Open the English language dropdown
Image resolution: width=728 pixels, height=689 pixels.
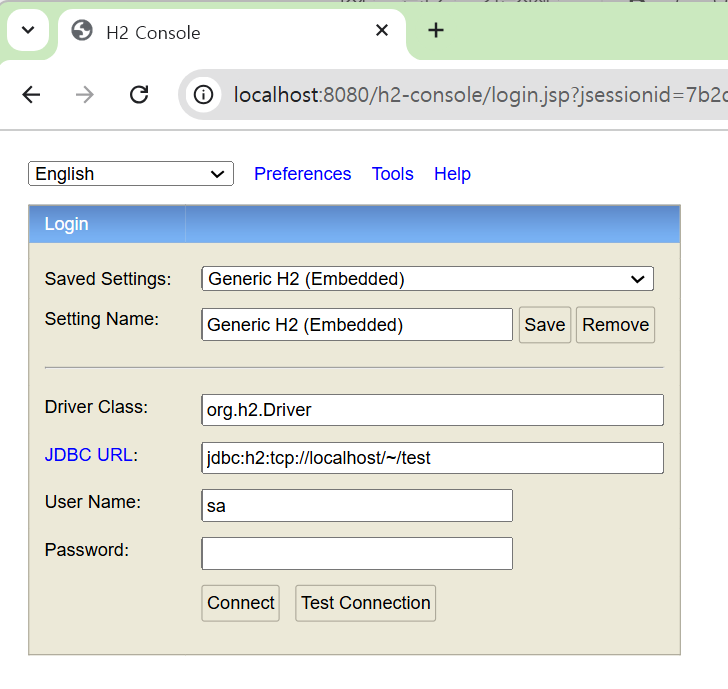pos(131,174)
